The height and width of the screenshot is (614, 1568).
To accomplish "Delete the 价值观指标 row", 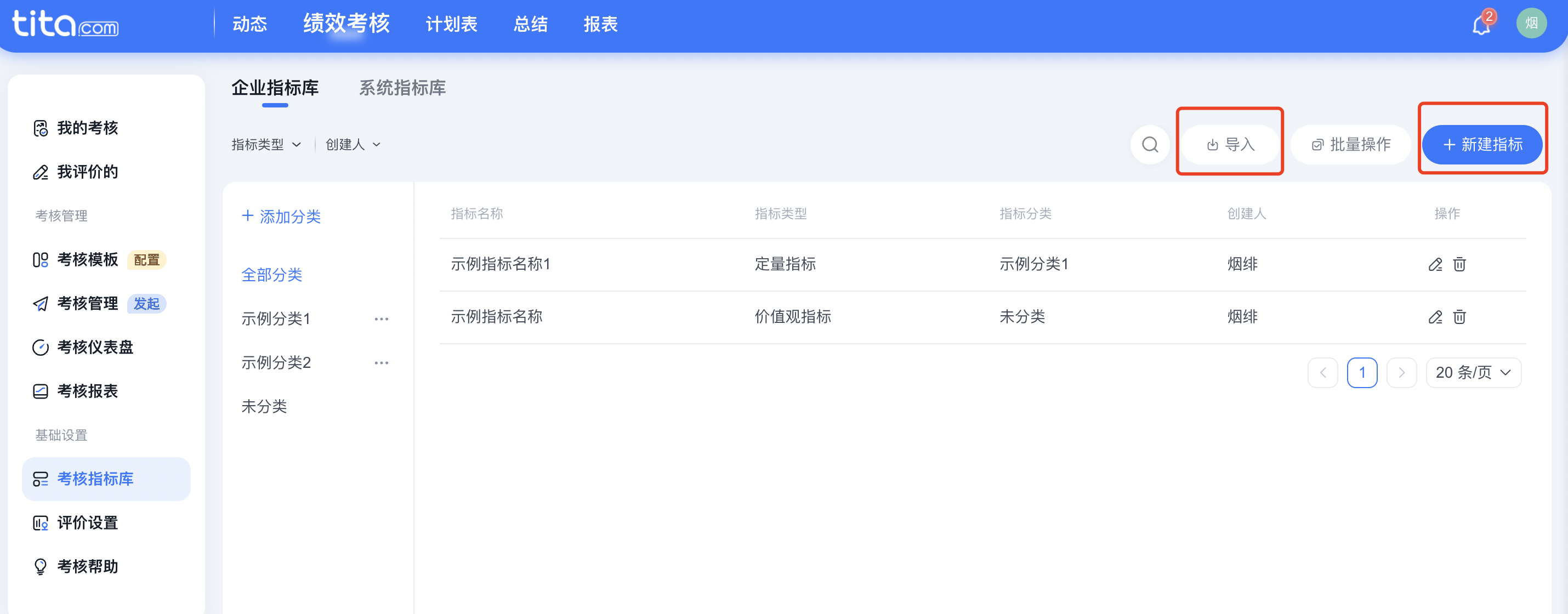I will tap(1459, 317).
